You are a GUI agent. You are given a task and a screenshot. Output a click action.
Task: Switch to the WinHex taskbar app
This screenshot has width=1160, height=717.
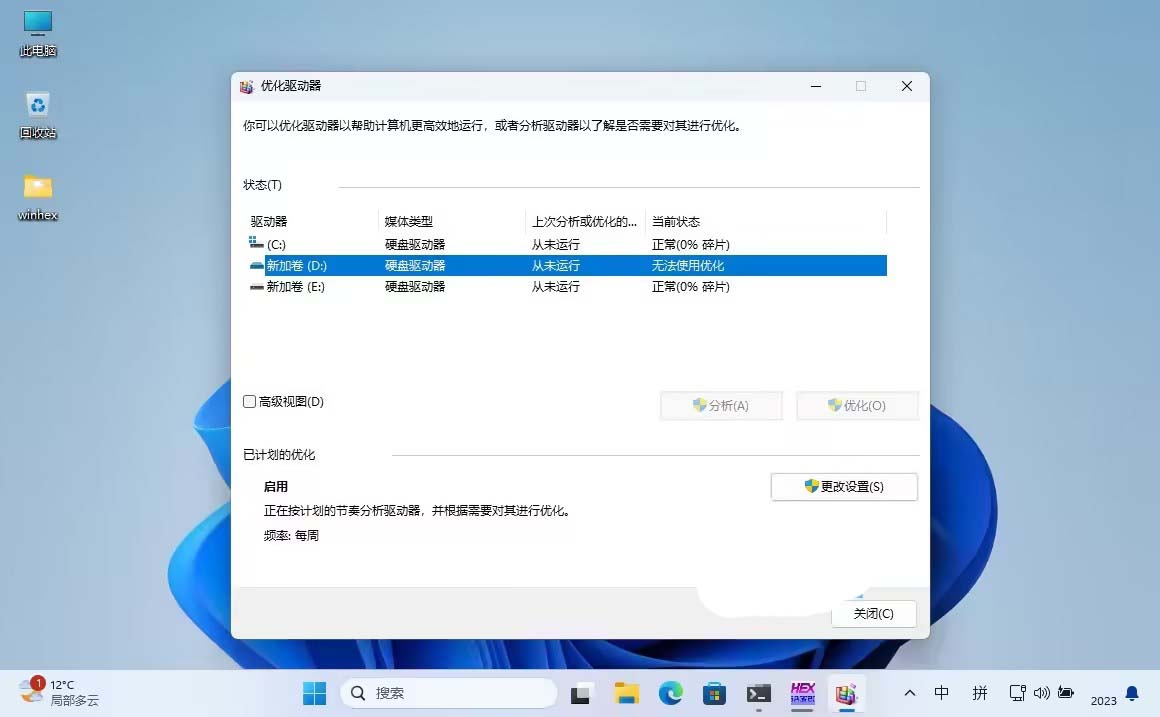pyautogui.click(x=803, y=693)
